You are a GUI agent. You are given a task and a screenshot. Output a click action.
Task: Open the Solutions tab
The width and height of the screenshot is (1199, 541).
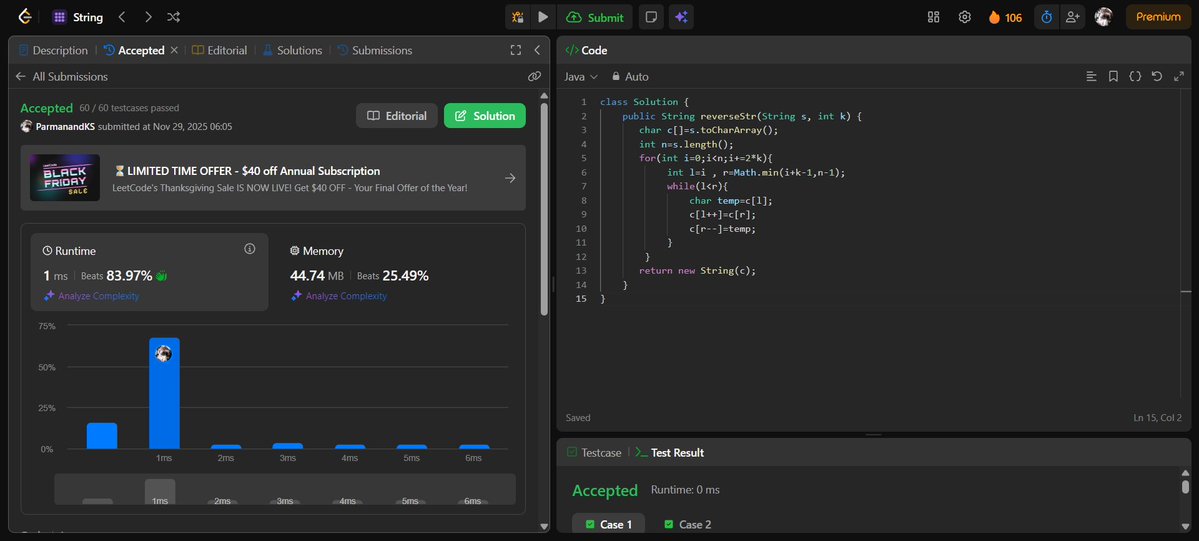292,50
